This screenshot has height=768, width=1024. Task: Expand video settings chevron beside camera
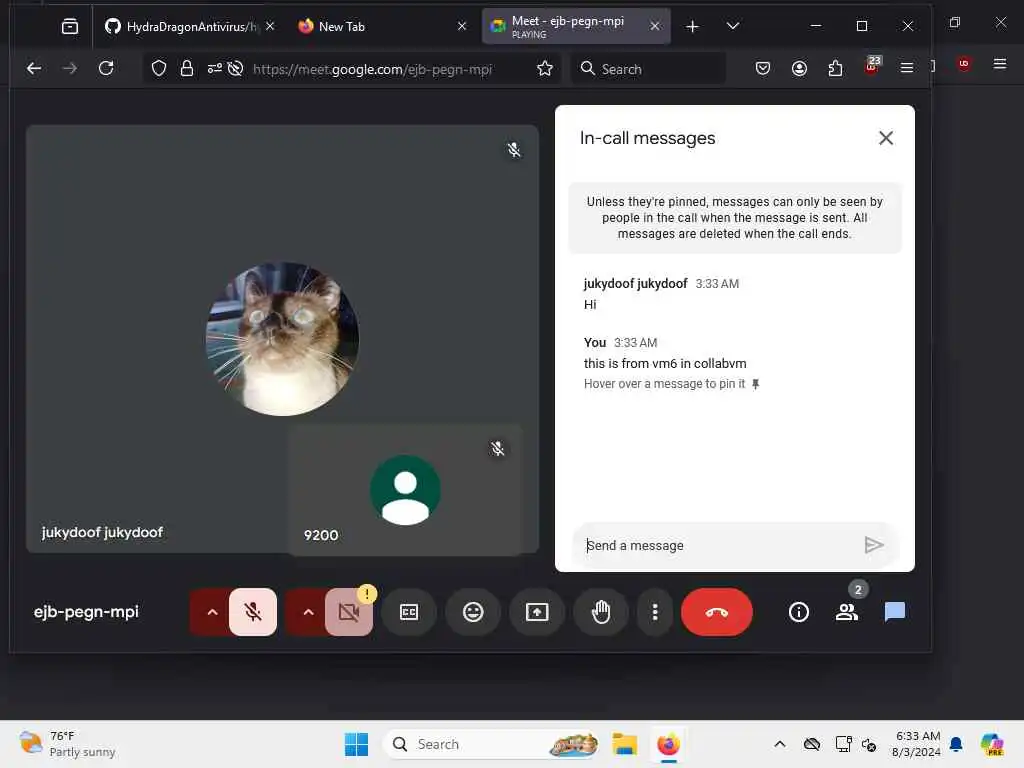[x=308, y=612]
